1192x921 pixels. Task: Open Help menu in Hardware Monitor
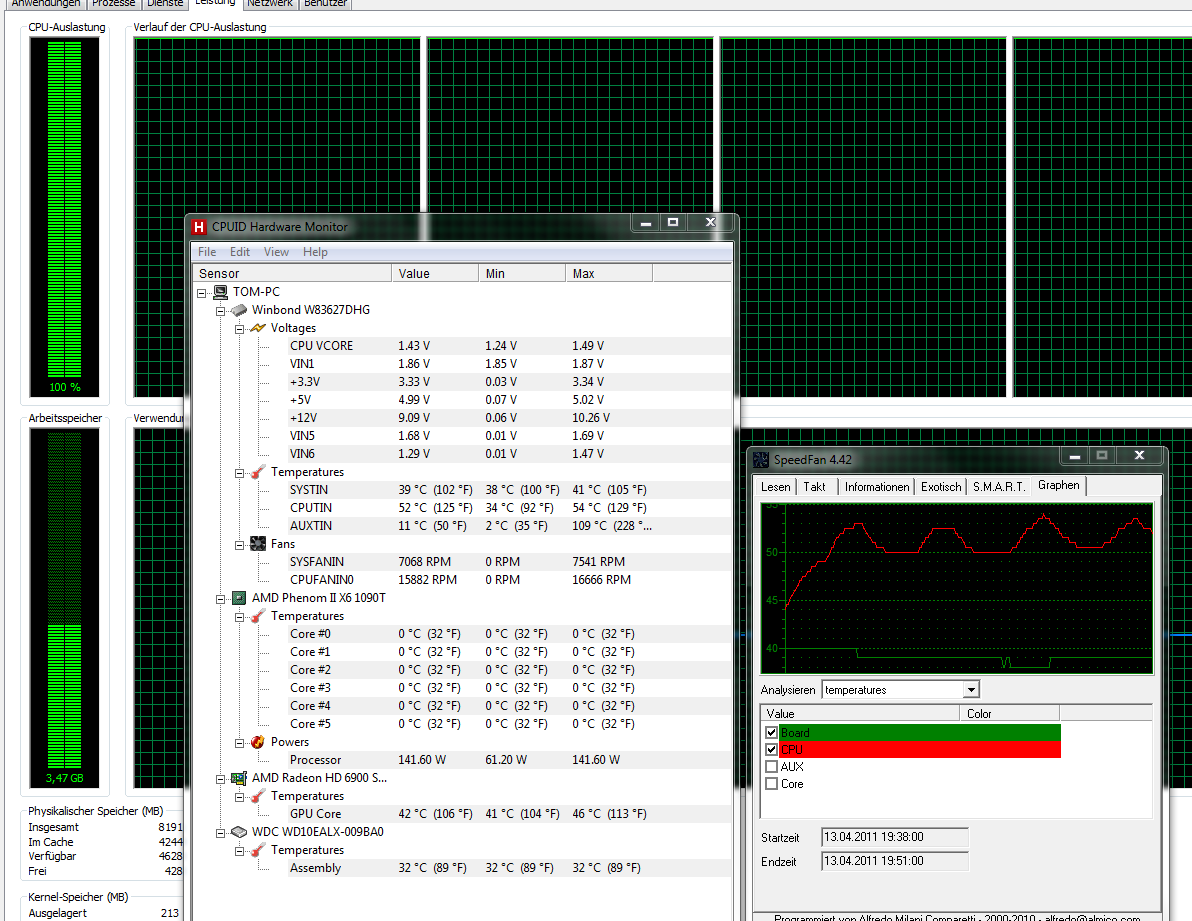[315, 252]
